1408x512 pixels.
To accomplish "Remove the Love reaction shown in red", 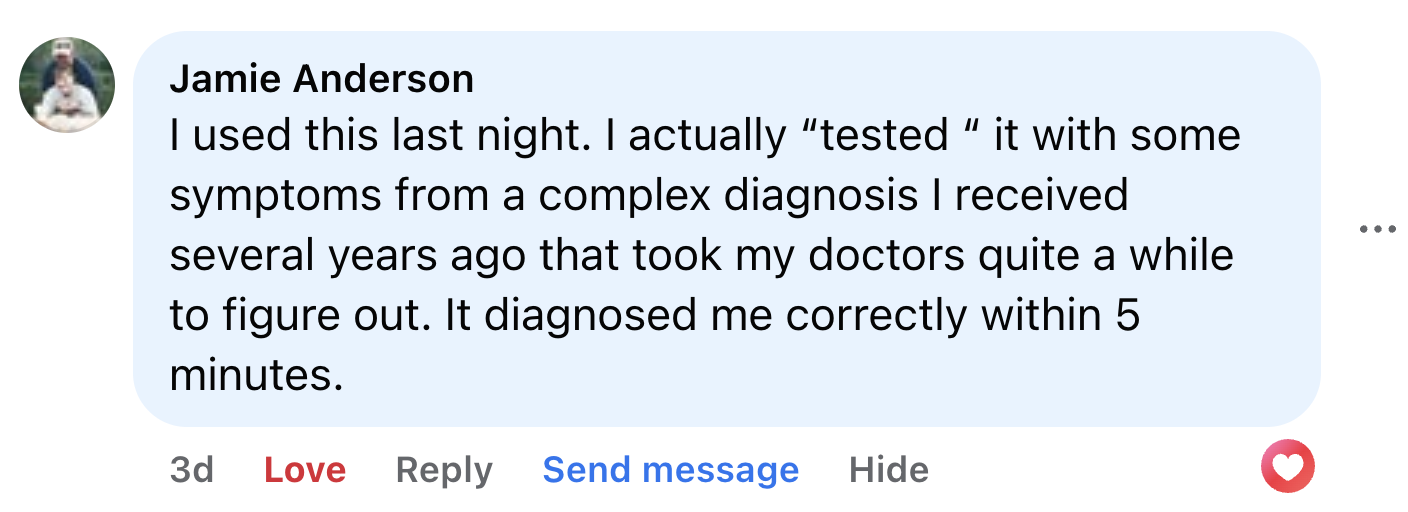I will tap(305, 470).
